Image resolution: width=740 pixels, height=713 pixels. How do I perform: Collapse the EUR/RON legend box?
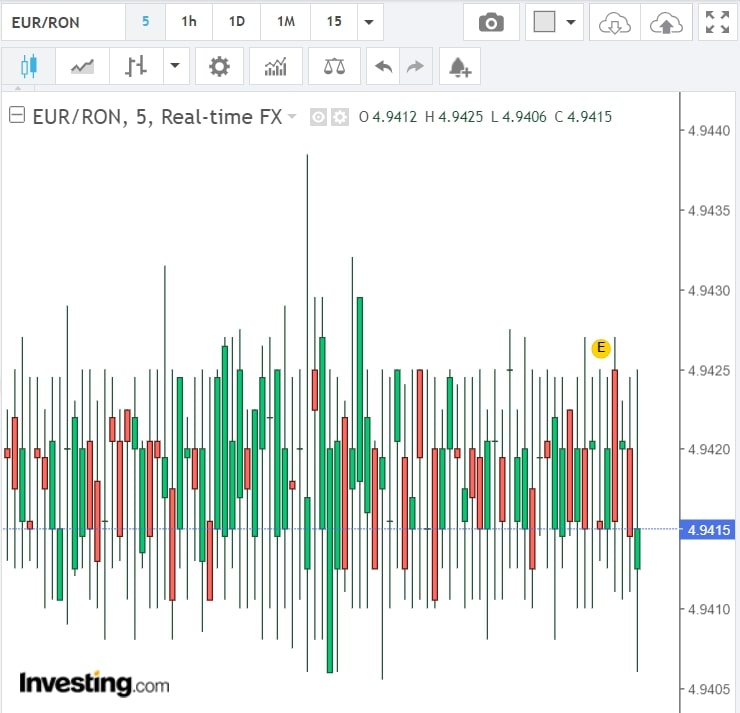tap(17, 116)
